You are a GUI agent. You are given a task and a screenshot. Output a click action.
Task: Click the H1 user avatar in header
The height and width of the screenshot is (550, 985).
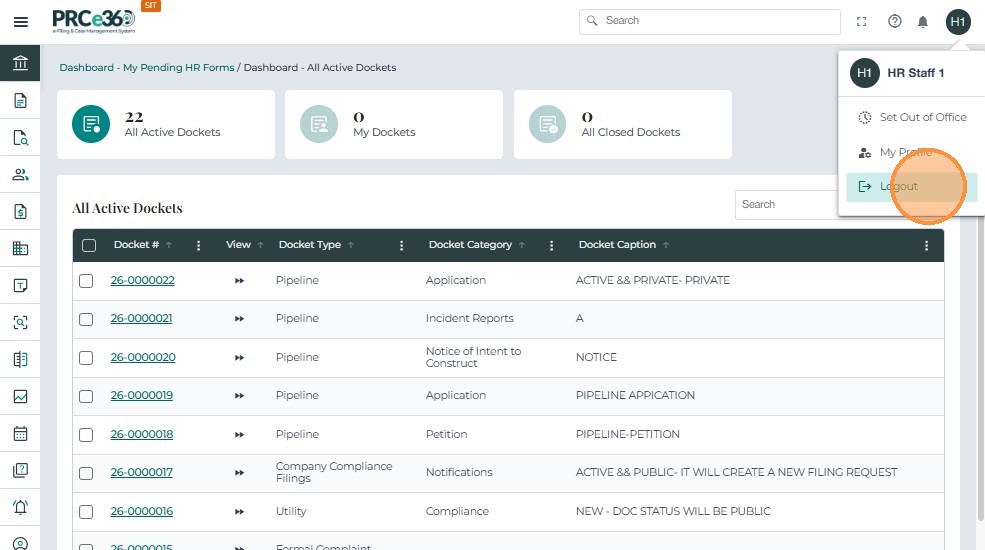tap(958, 22)
